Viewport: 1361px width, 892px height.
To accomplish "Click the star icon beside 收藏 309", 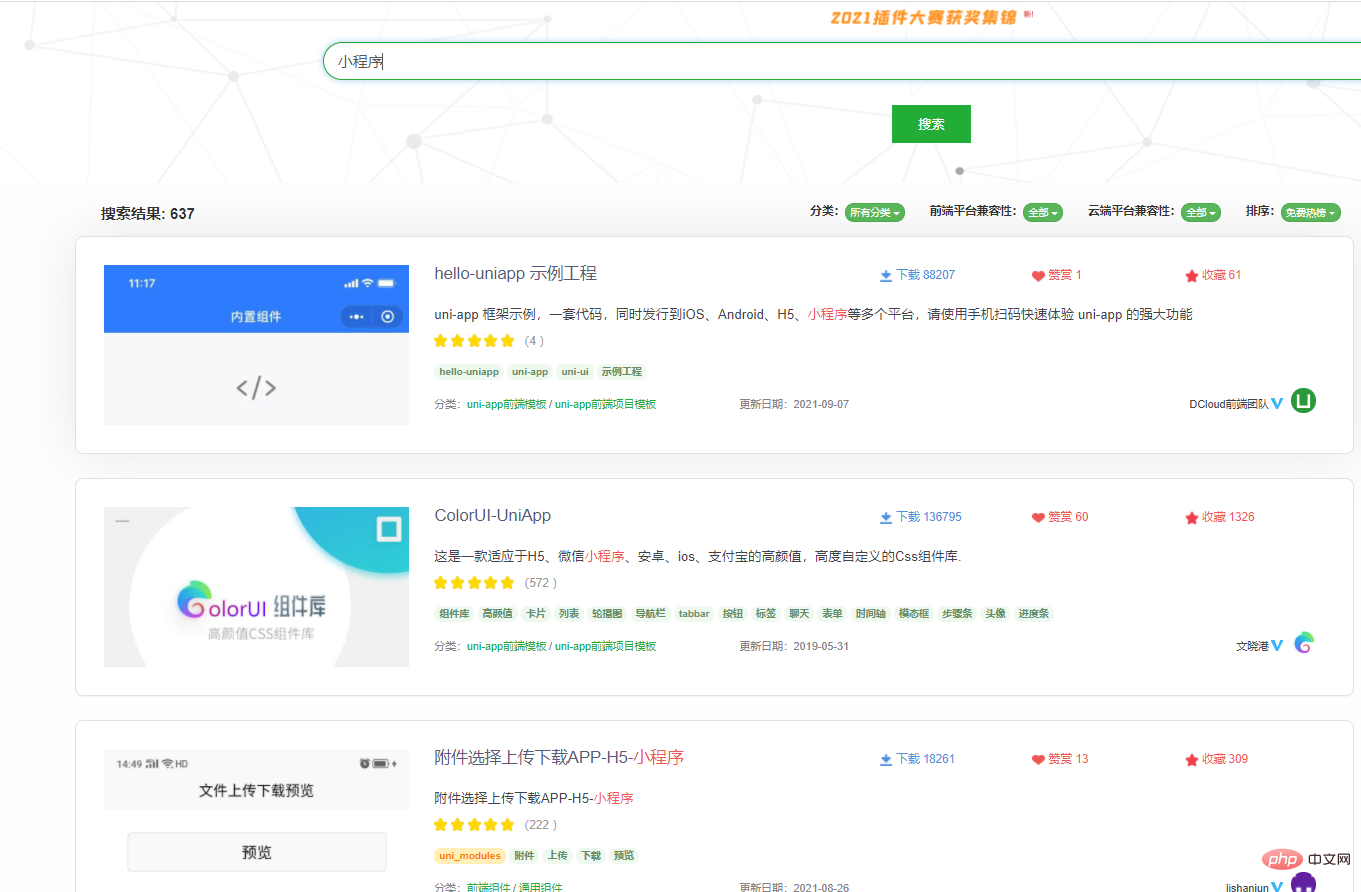I will click(x=1191, y=760).
